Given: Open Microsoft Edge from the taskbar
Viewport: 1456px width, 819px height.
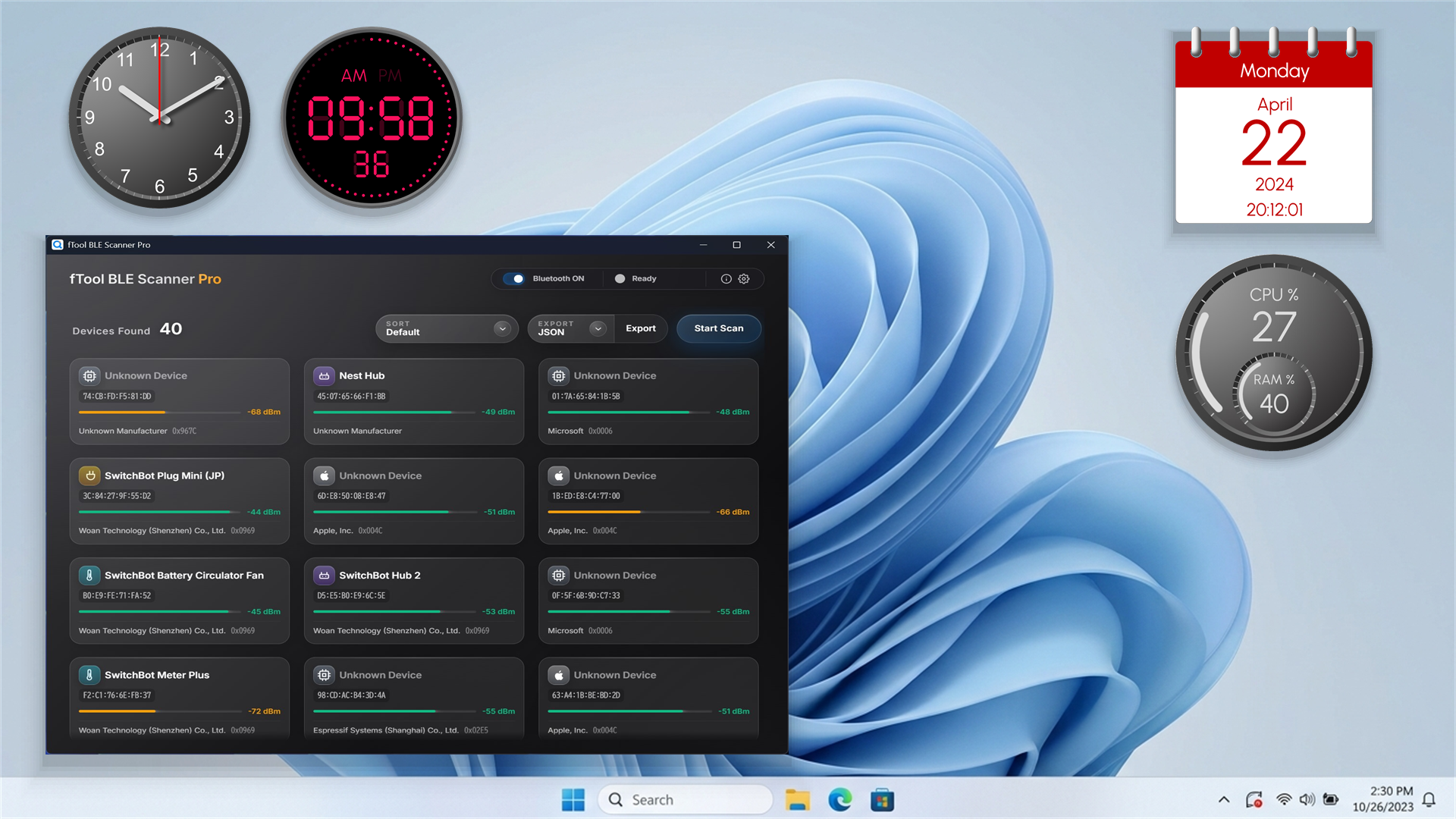Looking at the screenshot, I should (x=840, y=799).
